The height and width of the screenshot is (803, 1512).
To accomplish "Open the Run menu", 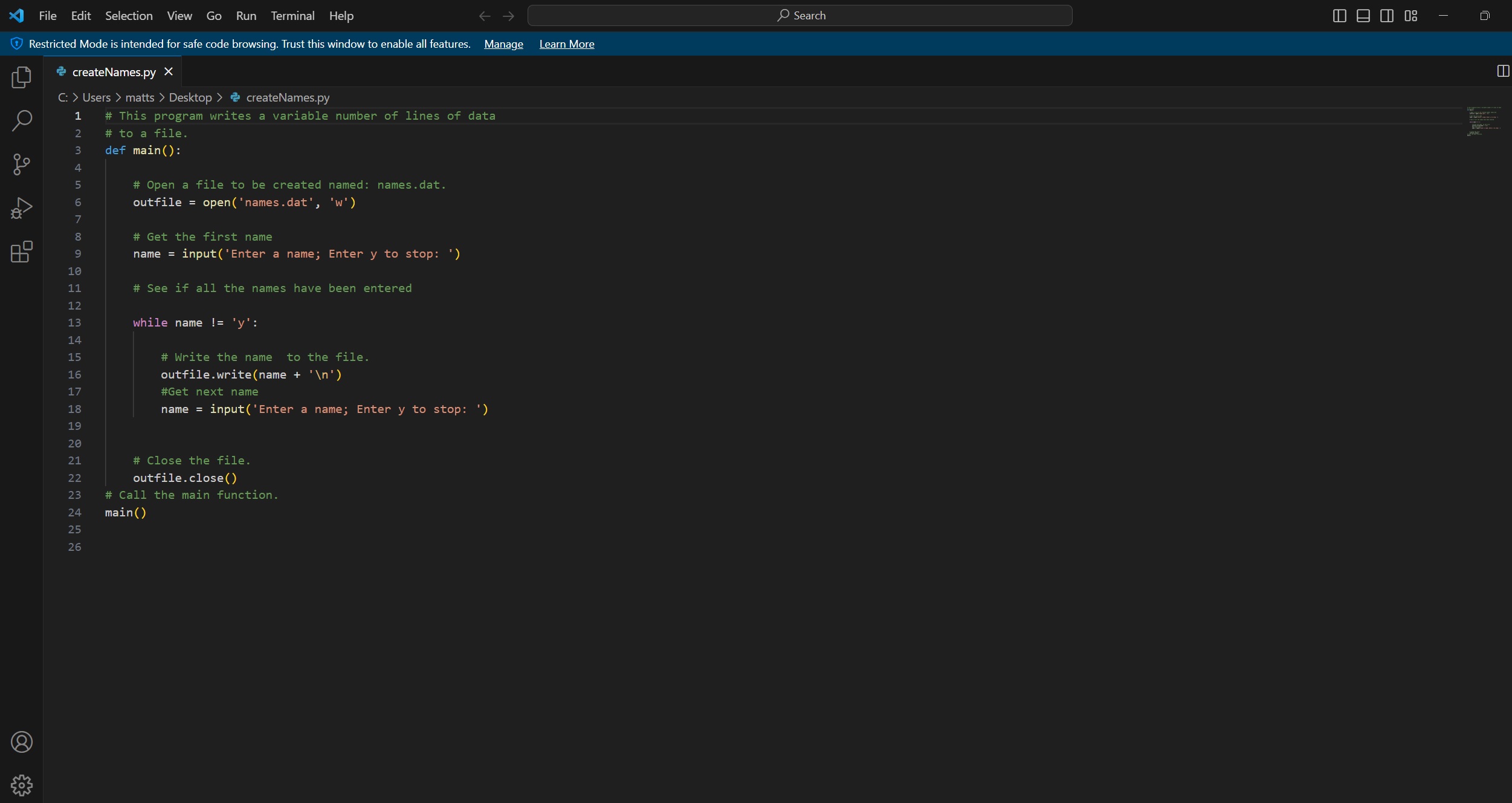I will (x=246, y=16).
